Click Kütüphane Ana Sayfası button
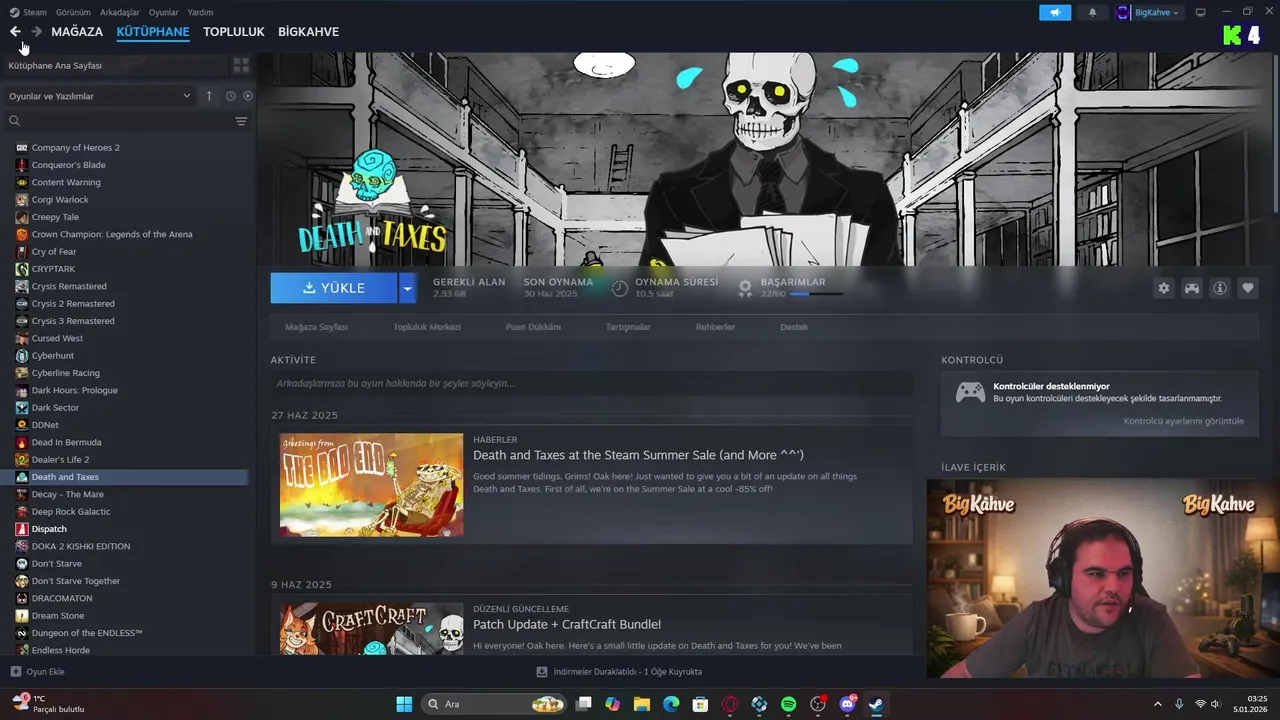The width and height of the screenshot is (1280, 720). click(114, 65)
